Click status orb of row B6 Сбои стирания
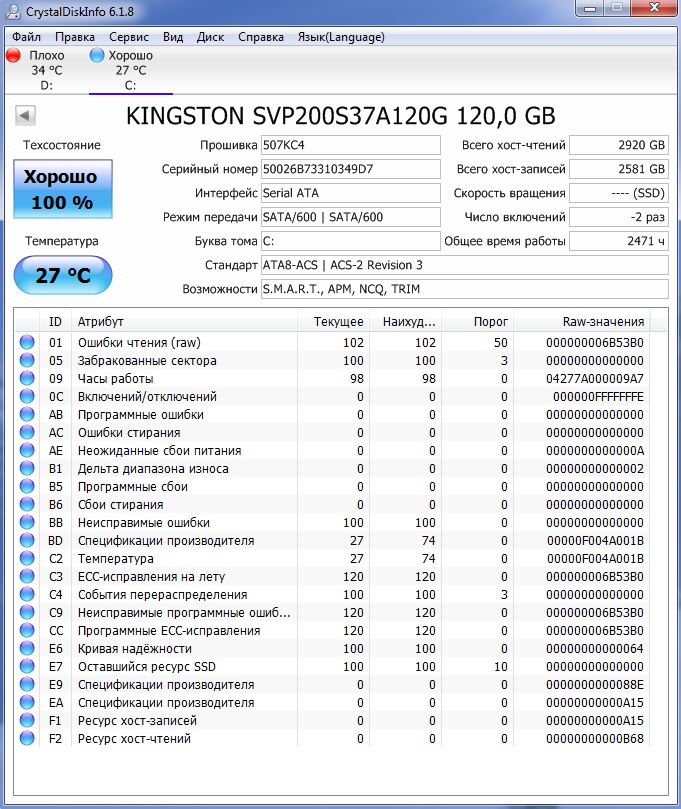The image size is (681, 809). [x=27, y=504]
